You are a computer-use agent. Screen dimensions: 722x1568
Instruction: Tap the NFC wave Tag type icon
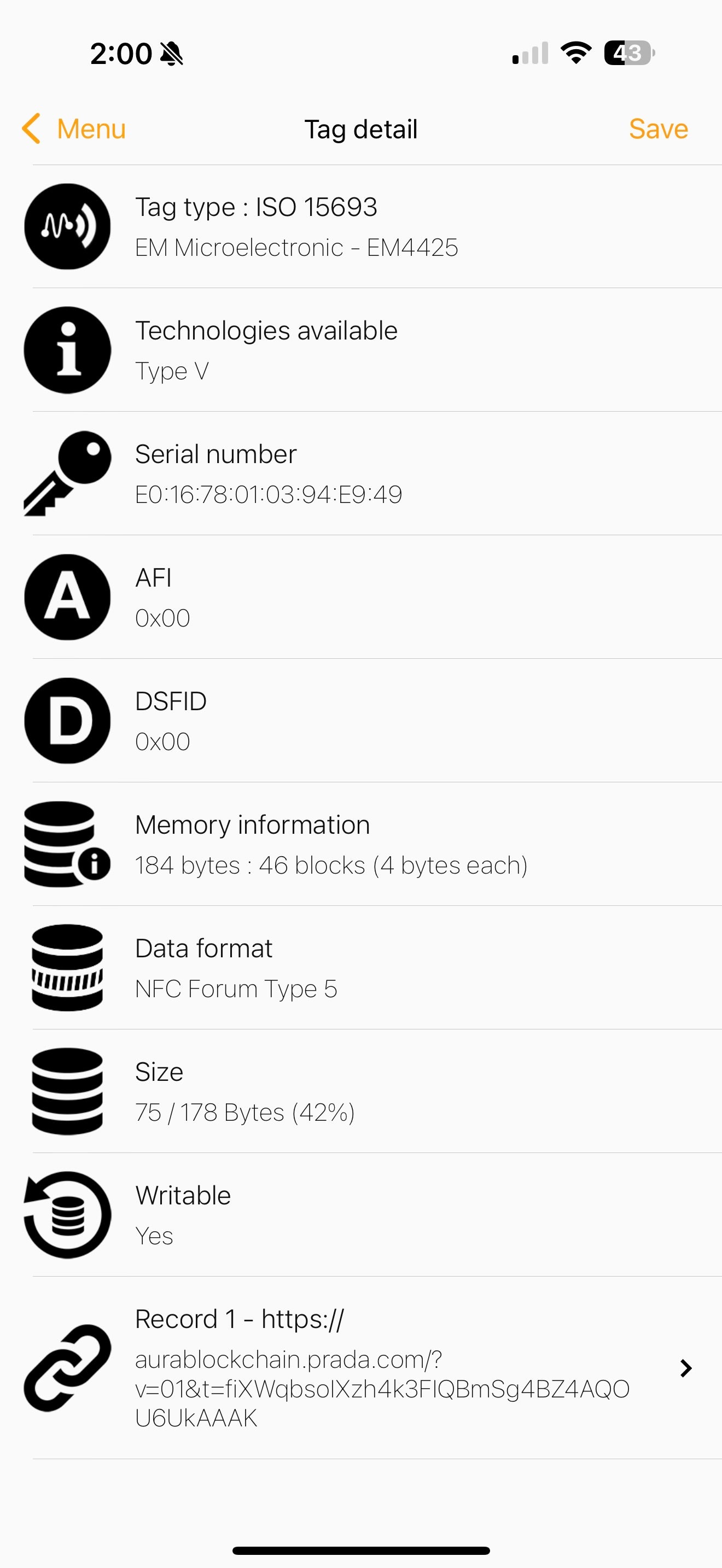68,226
